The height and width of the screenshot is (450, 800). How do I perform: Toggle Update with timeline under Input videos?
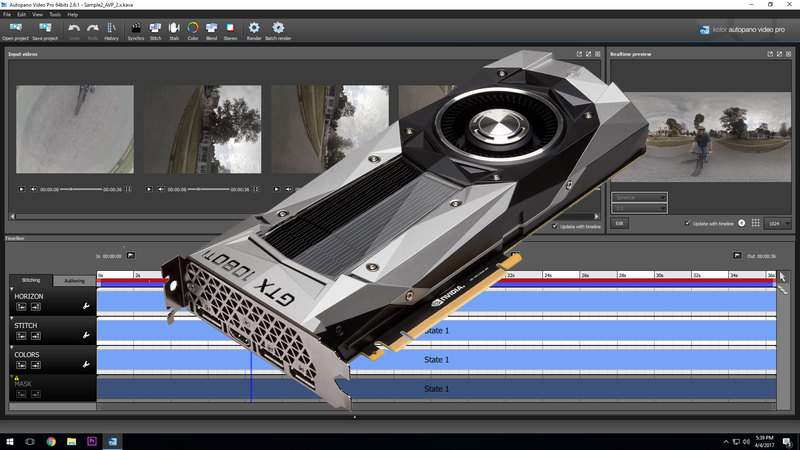556,226
